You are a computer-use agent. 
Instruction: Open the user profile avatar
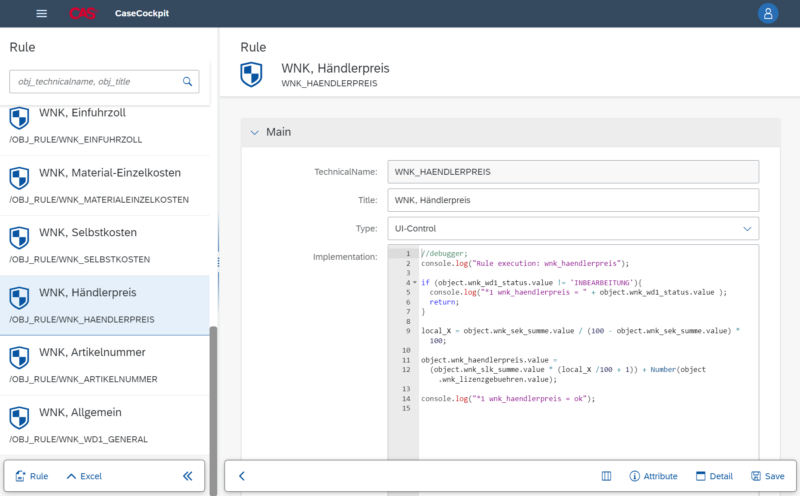pyautogui.click(x=768, y=14)
